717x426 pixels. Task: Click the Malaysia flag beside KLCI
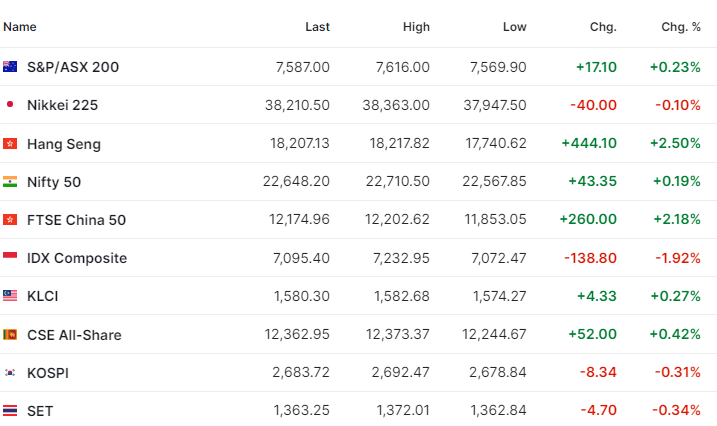[x=10, y=296]
